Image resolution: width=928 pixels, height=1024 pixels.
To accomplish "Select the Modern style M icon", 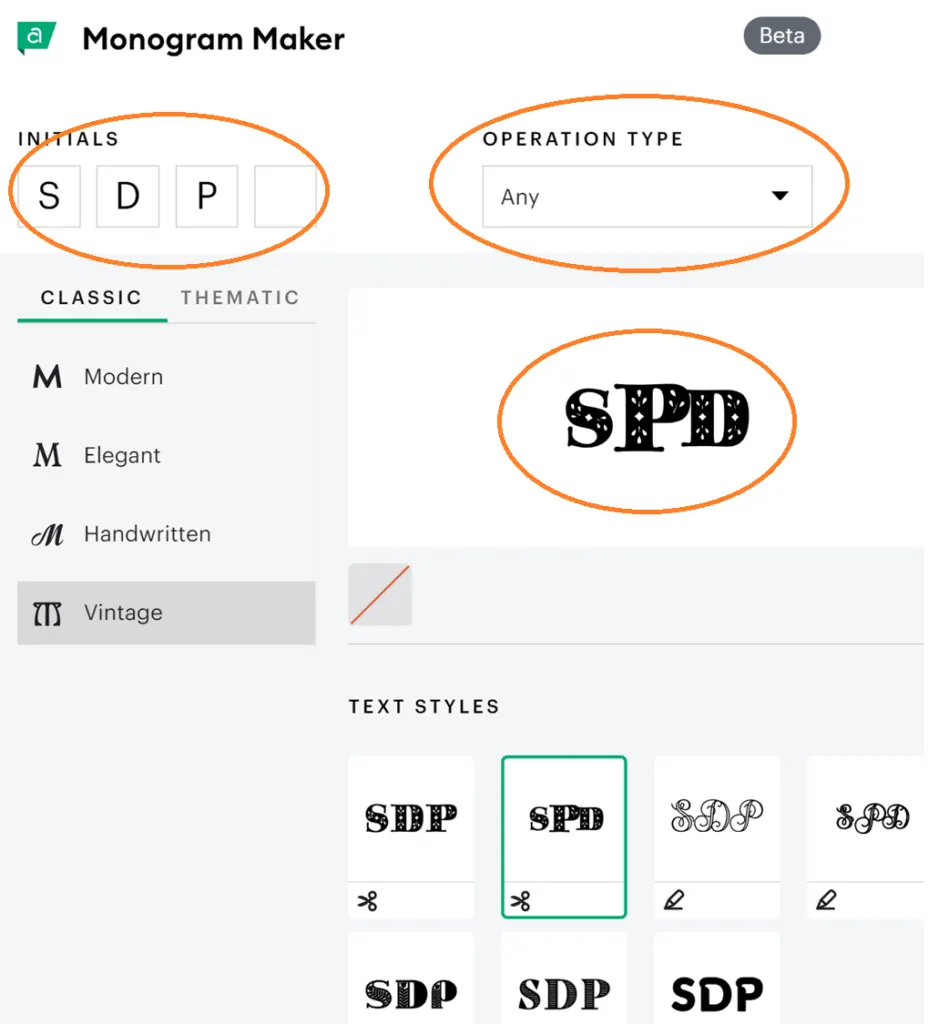I will pos(47,377).
